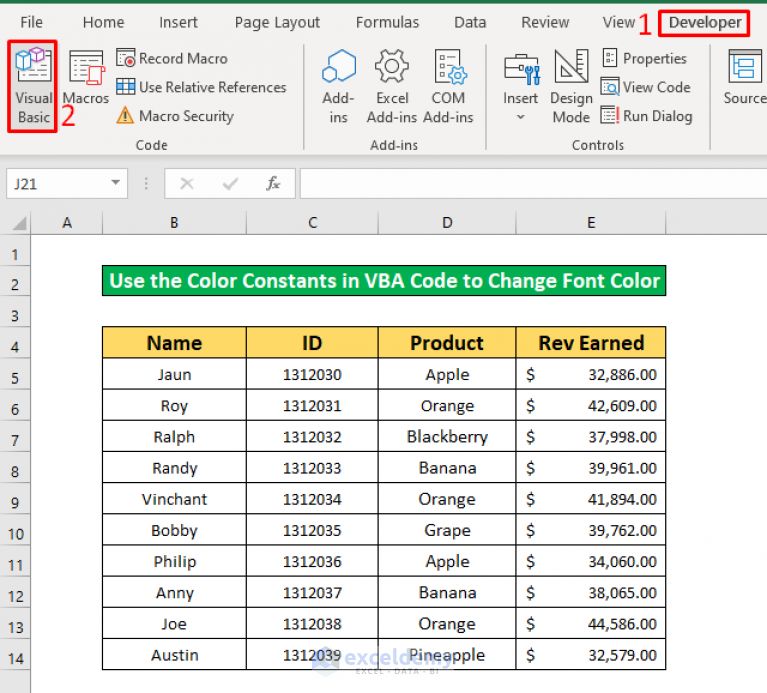767x693 pixels.
Task: Click View Code
Action: tap(646, 87)
